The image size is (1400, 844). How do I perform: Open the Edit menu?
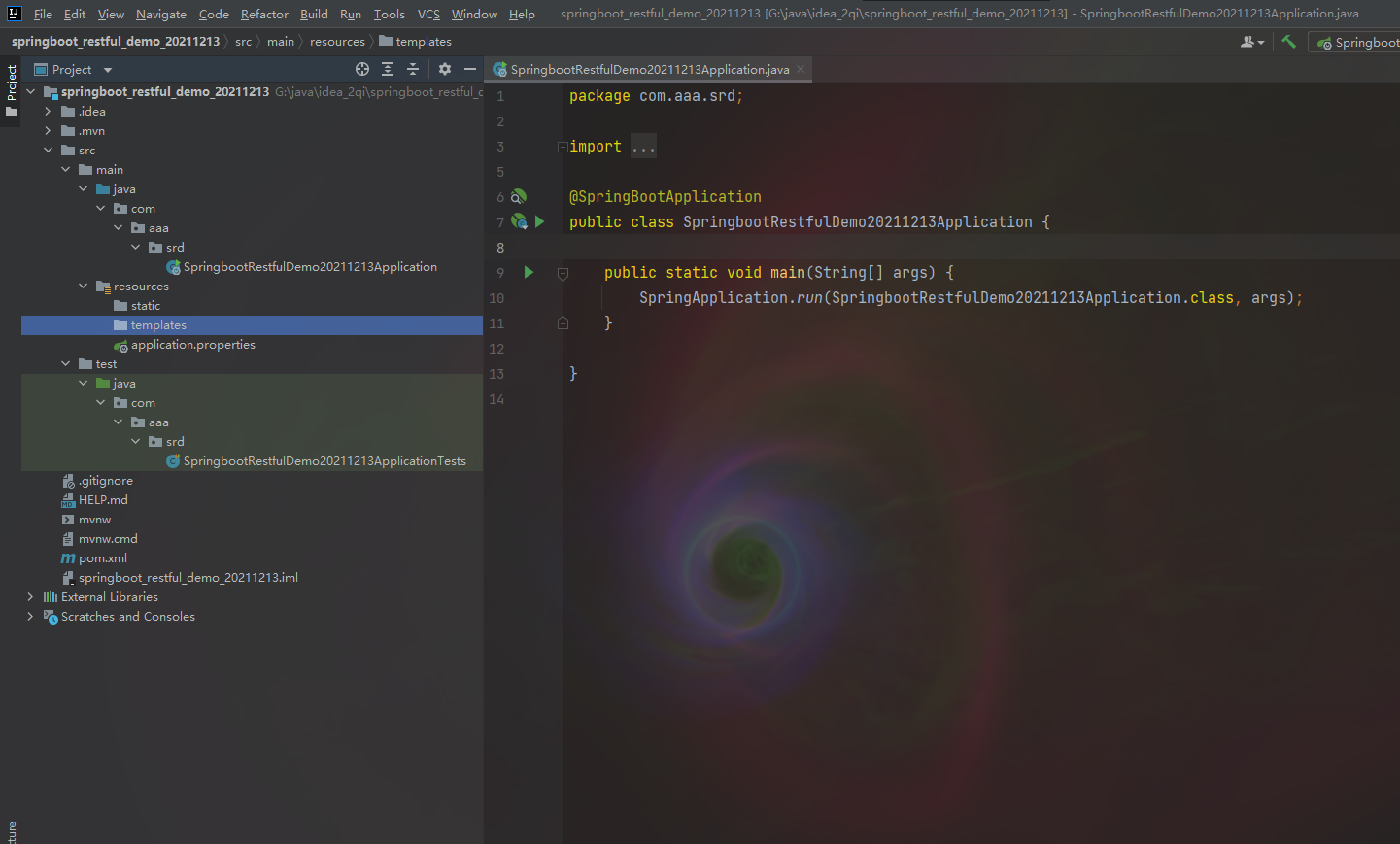[75, 14]
